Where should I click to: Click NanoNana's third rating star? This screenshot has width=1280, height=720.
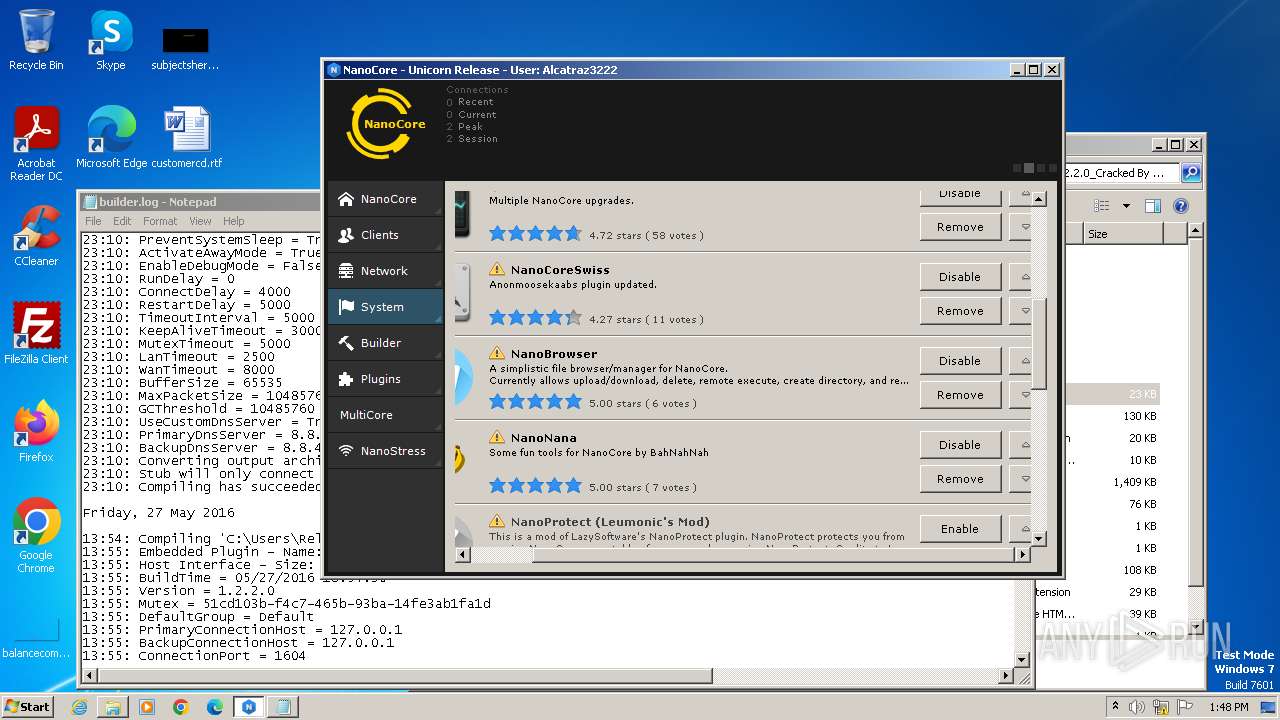(535, 486)
